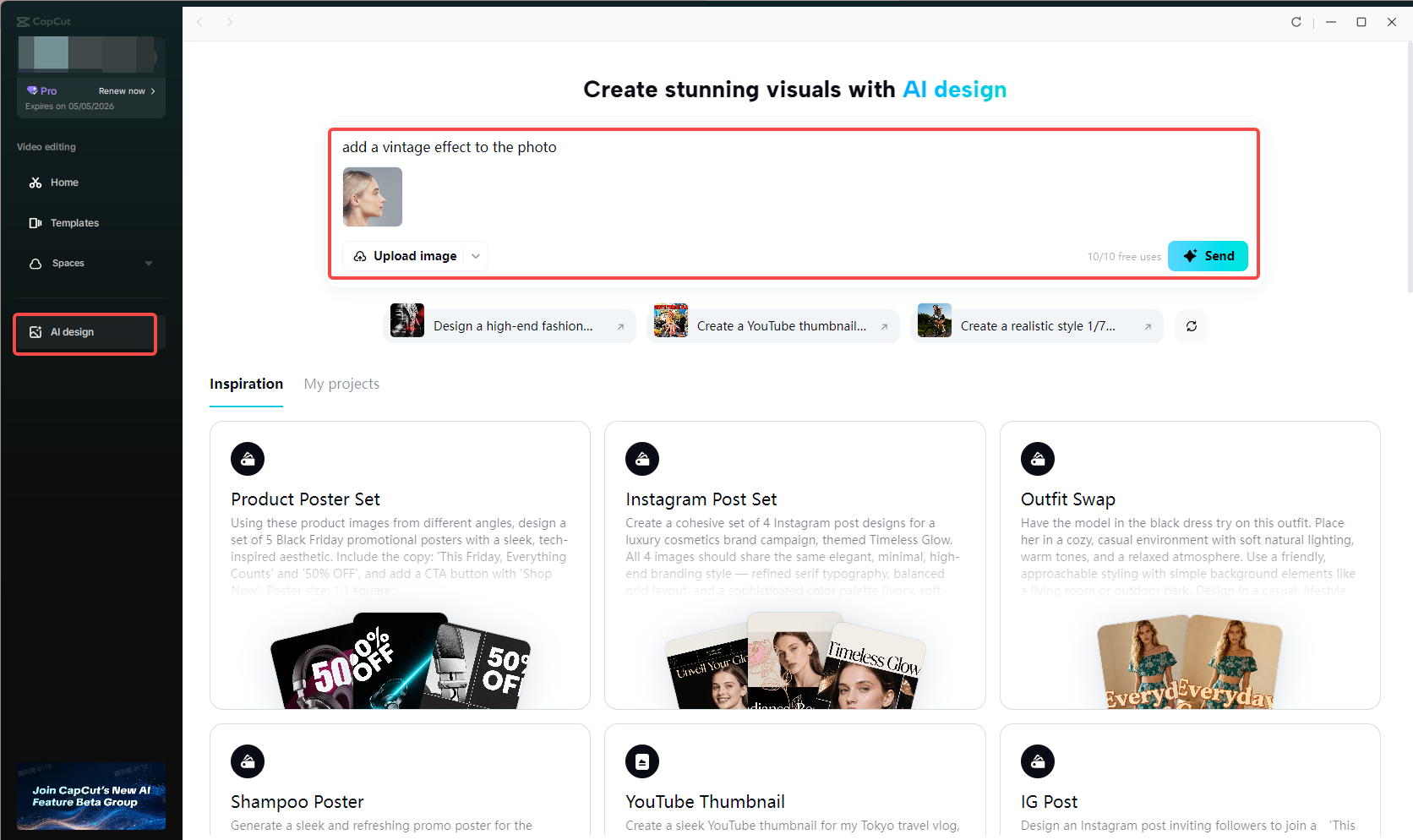Open the Outfit Swap card title
The width and height of the screenshot is (1413, 840).
coord(1067,499)
